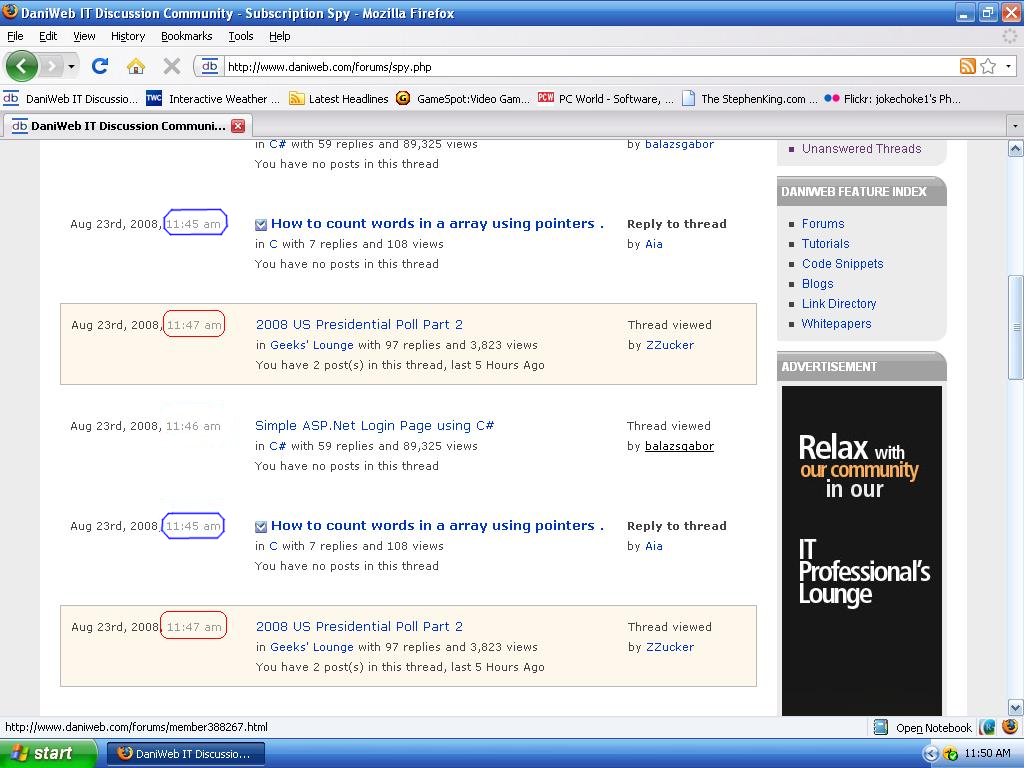The height and width of the screenshot is (768, 1026).
Task: Open the History menu
Action: click(x=128, y=36)
